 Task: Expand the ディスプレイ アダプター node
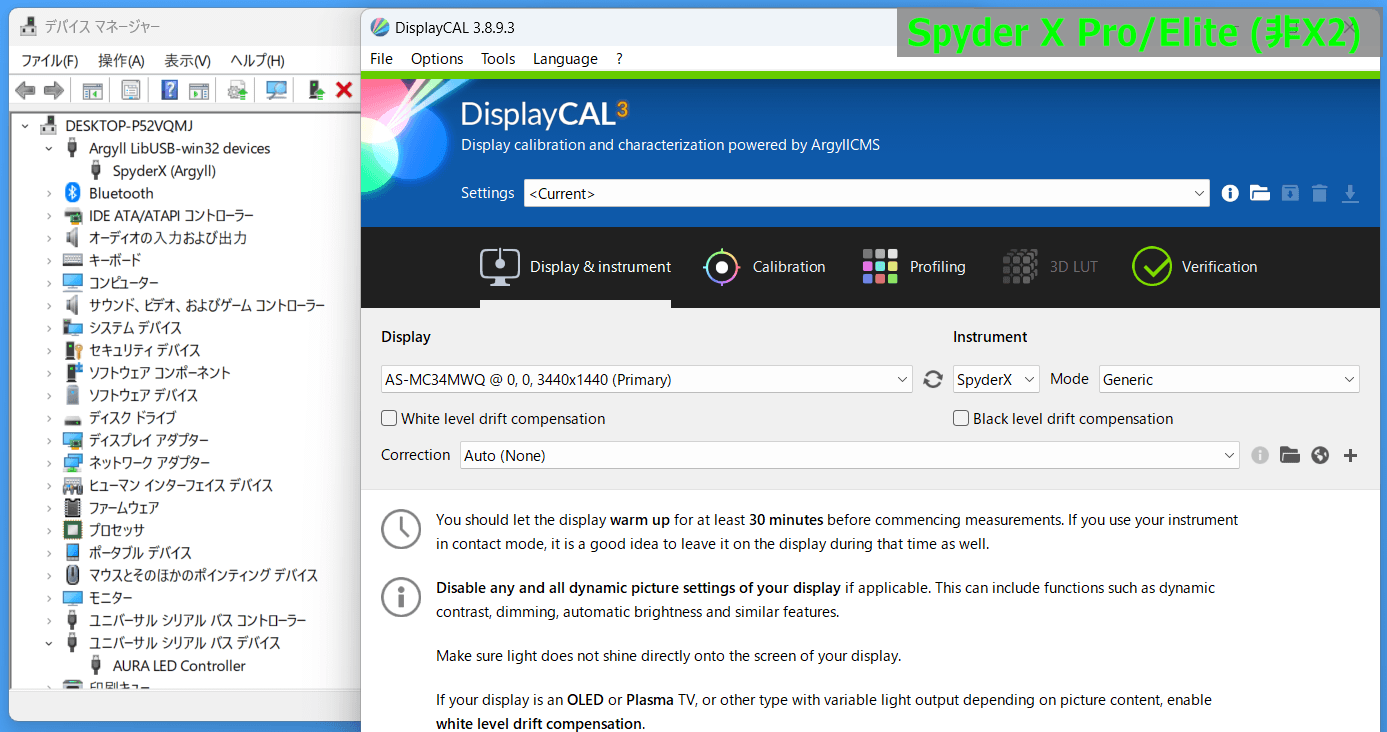pyautogui.click(x=48, y=440)
